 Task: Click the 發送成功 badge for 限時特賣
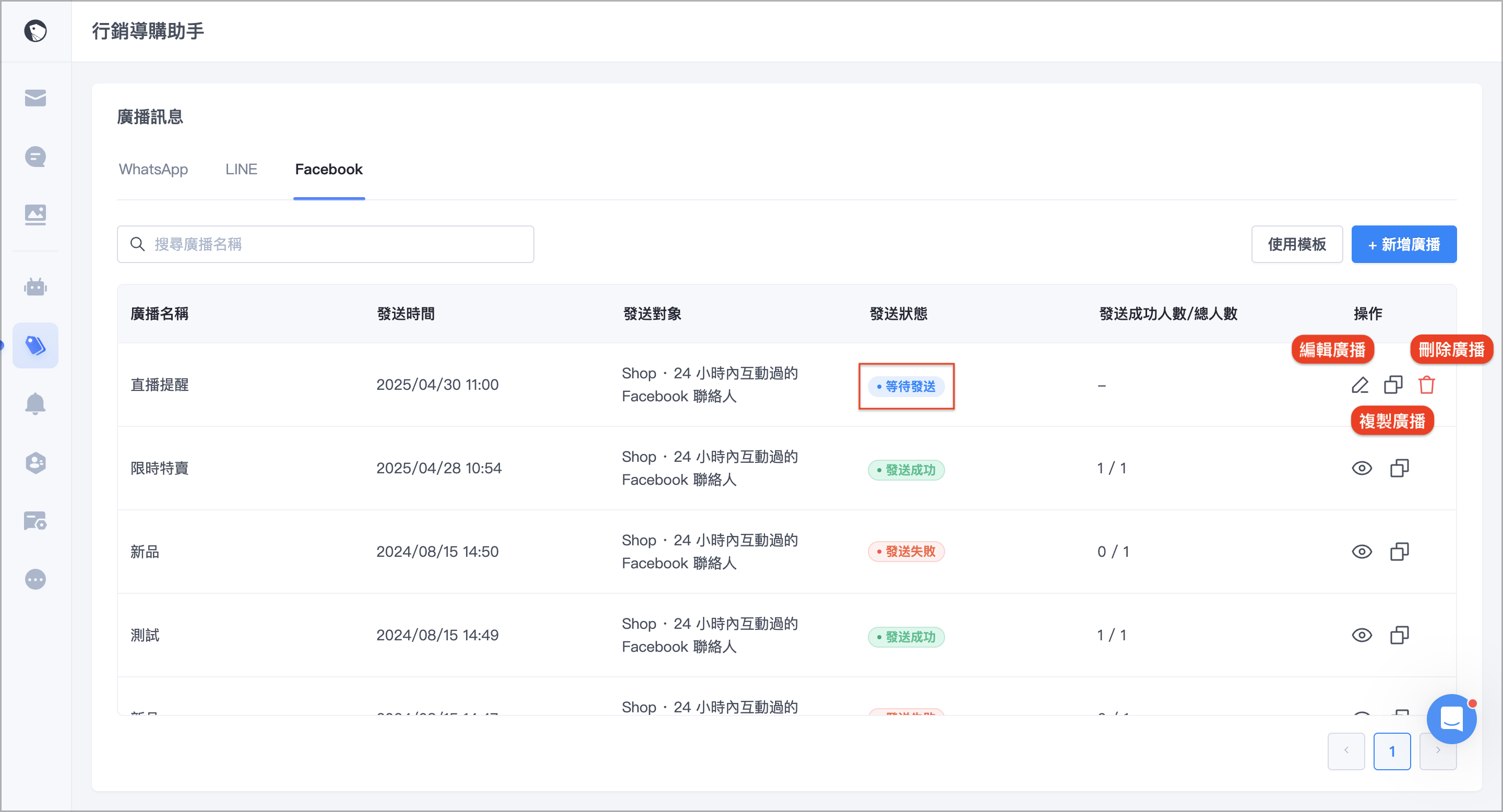(906, 470)
